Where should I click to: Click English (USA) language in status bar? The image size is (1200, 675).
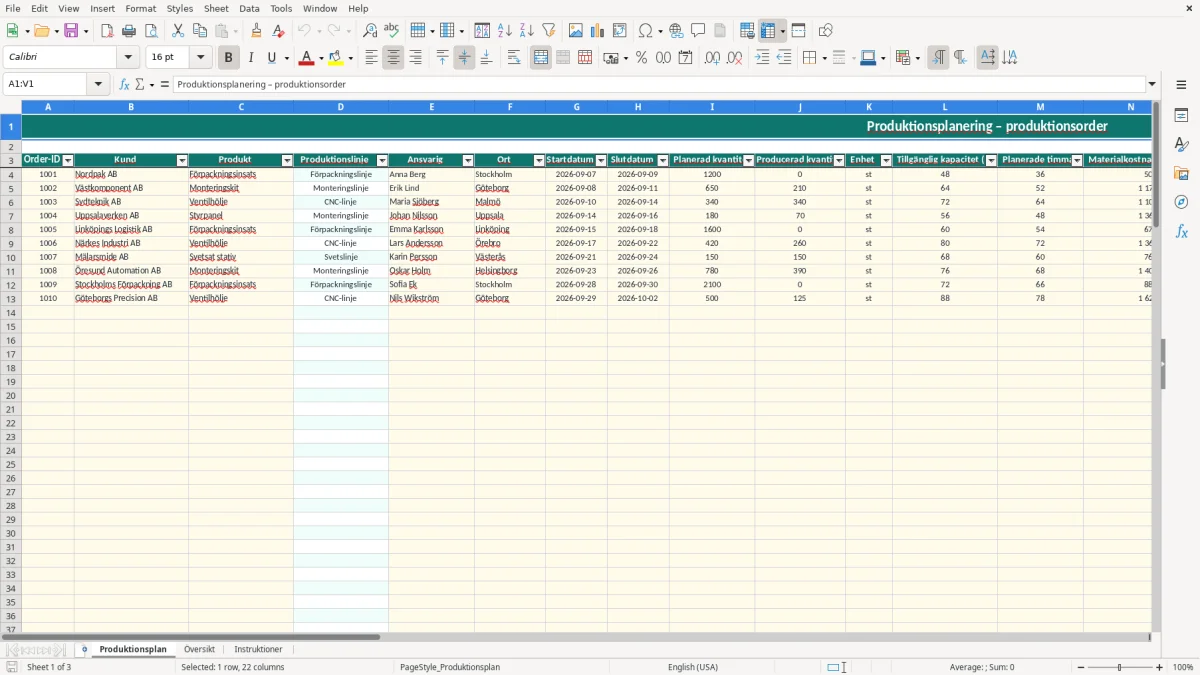pos(693,667)
